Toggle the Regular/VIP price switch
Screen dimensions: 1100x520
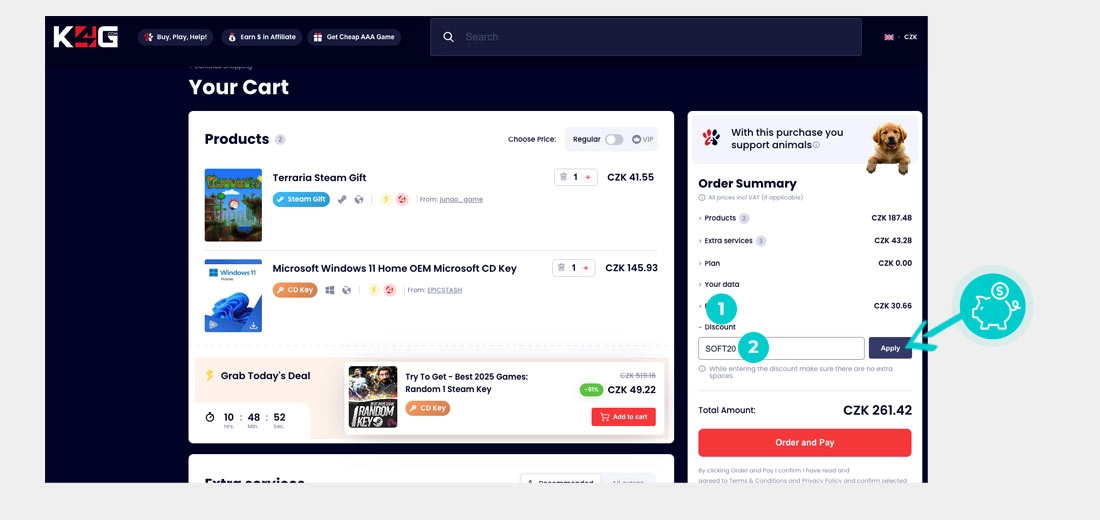pyautogui.click(x=614, y=140)
